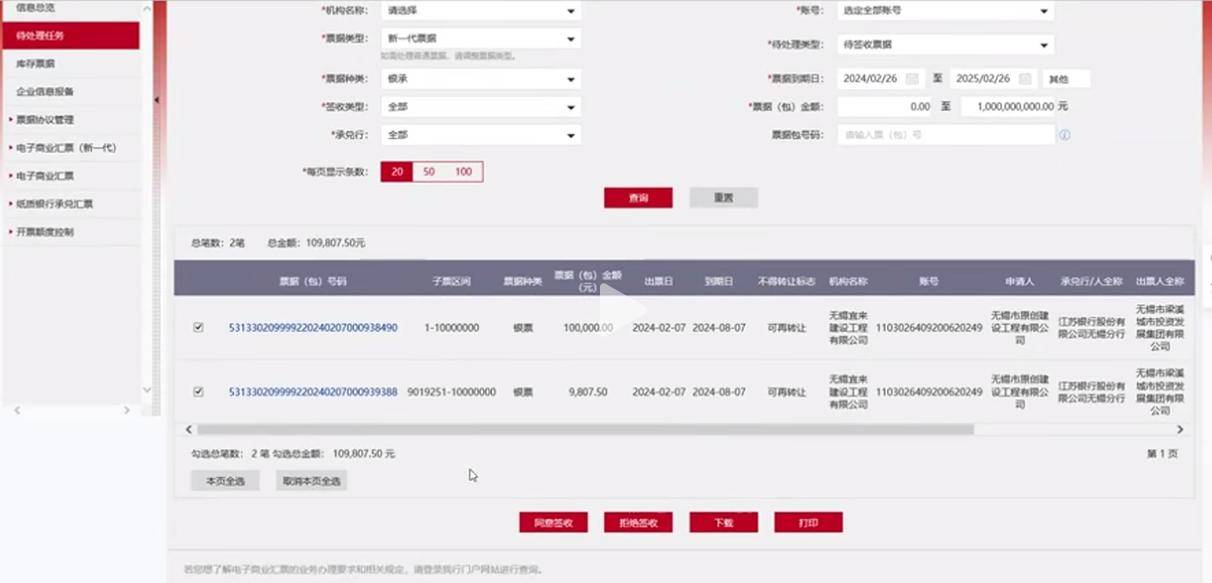The height and width of the screenshot is (583, 1212).
Task: Open the 待处理类型 dropdown
Action: pos(945,45)
